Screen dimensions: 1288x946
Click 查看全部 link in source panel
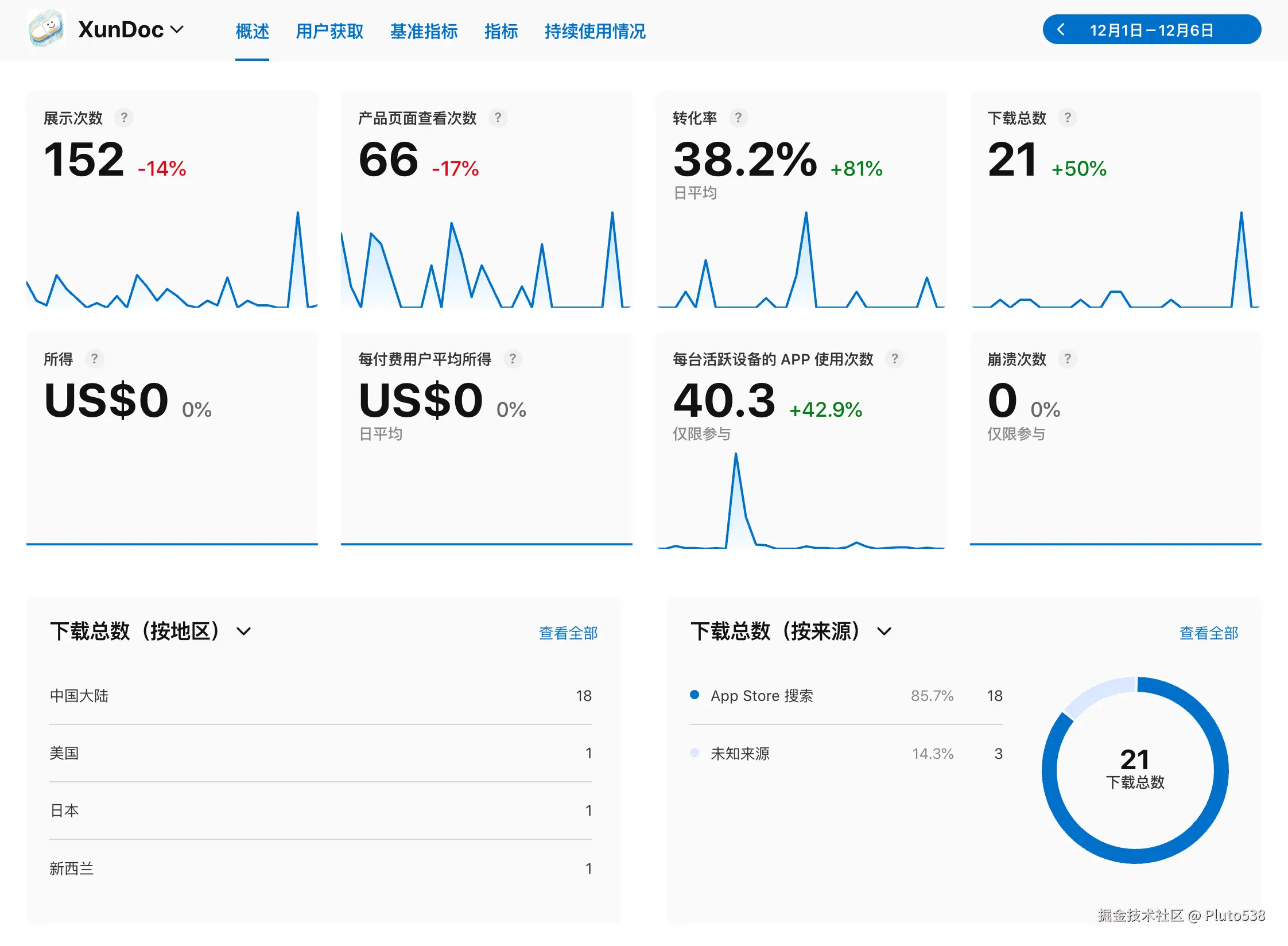pos(1208,633)
